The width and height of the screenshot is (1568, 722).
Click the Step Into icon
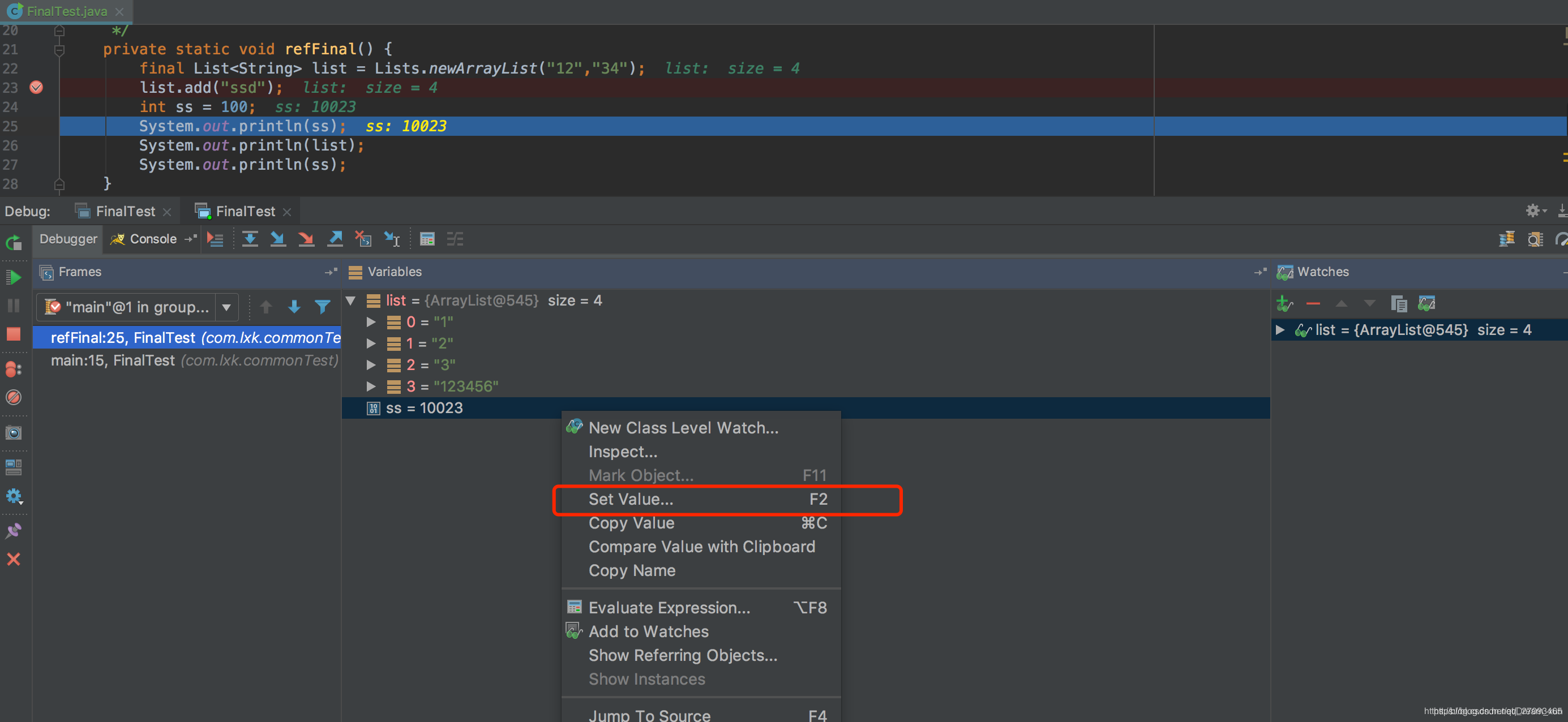(278, 239)
